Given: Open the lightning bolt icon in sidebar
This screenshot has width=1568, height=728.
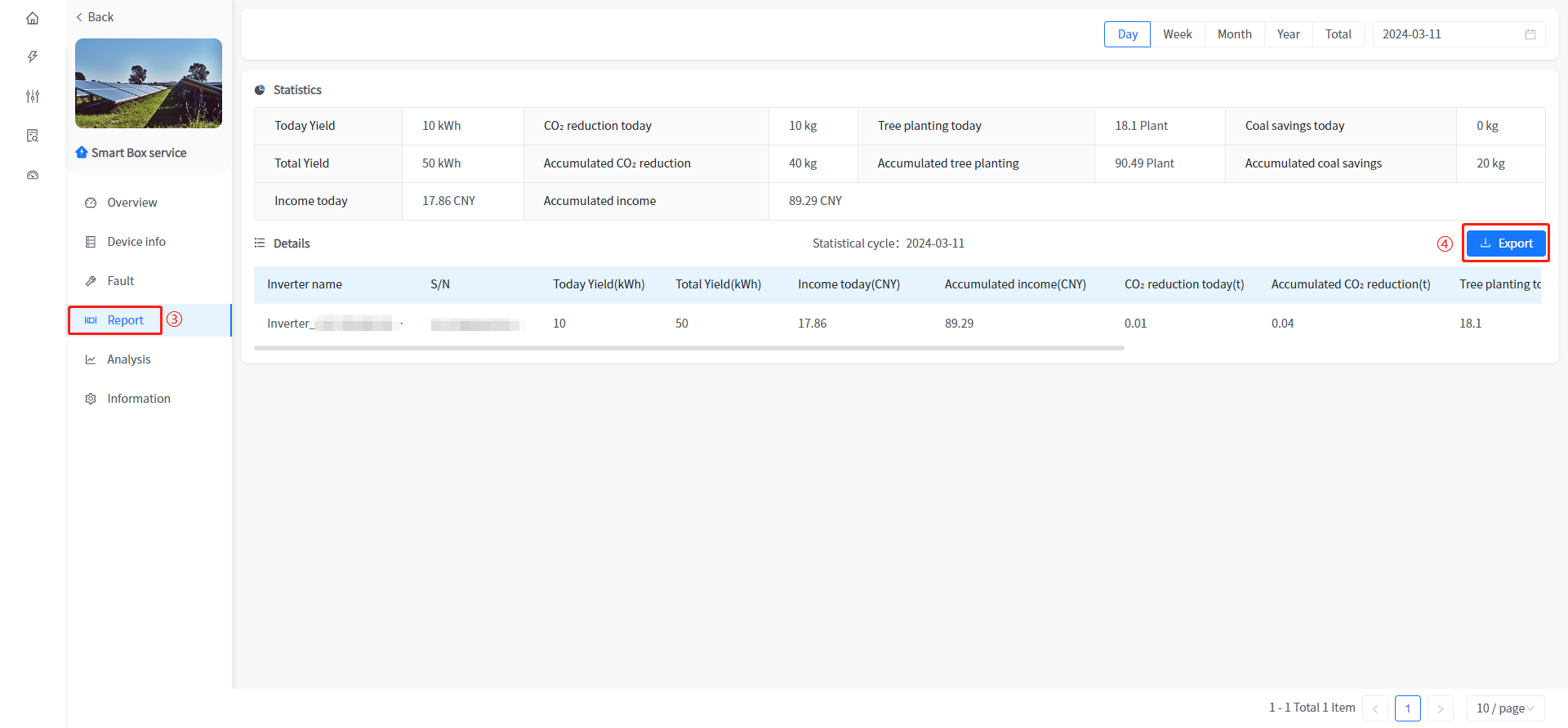Looking at the screenshot, I should 33,56.
